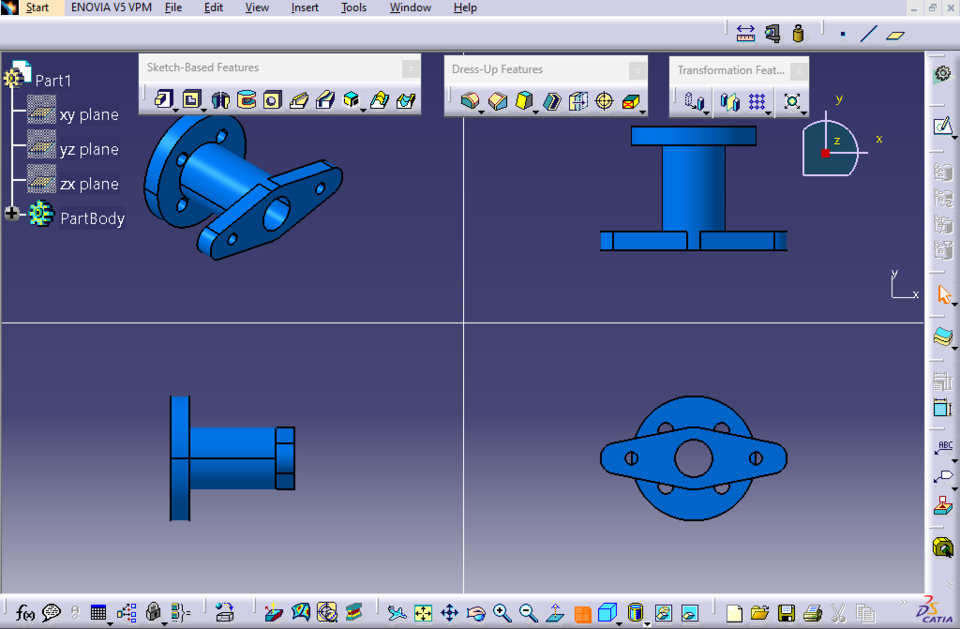960x629 pixels.
Task: Select the Zoom In tool
Action: click(x=500, y=612)
